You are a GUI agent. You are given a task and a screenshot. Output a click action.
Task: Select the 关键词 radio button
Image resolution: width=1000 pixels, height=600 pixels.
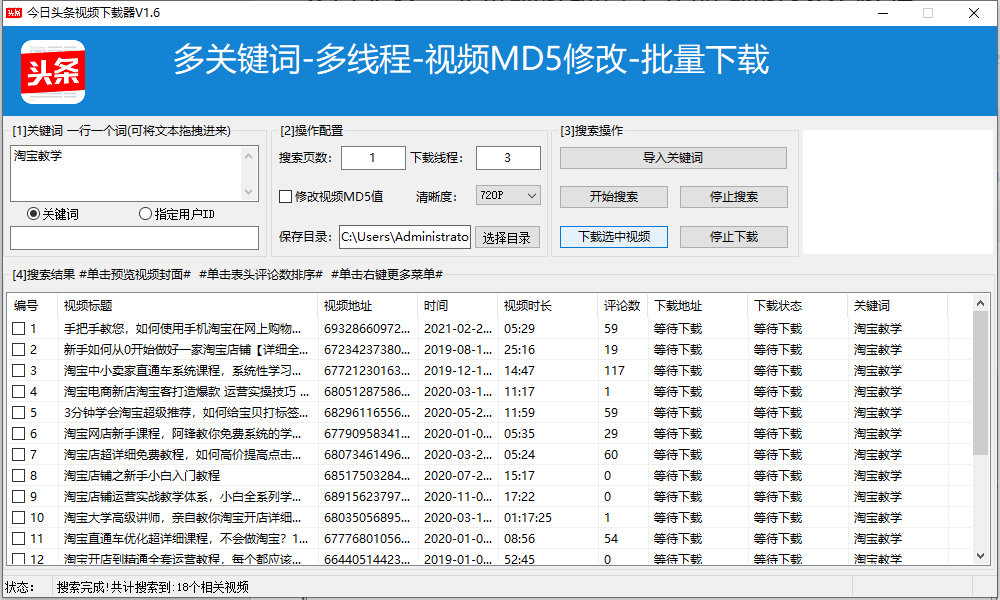(x=33, y=214)
